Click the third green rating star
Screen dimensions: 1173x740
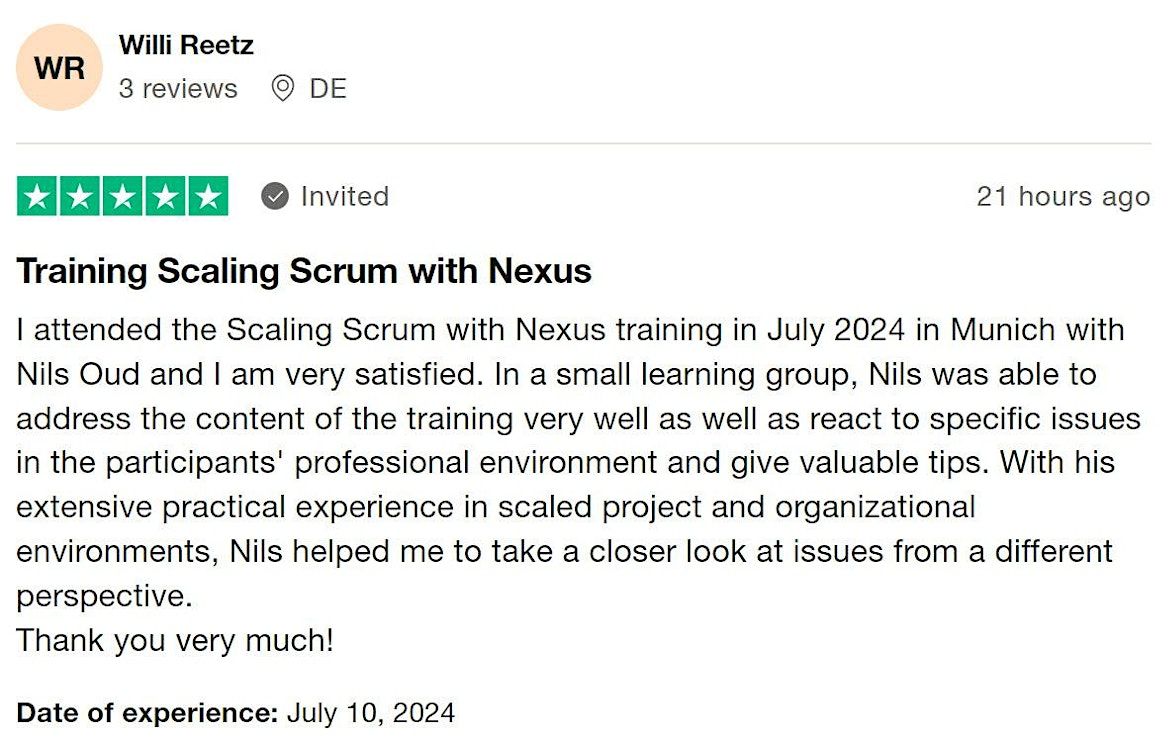[123, 197]
